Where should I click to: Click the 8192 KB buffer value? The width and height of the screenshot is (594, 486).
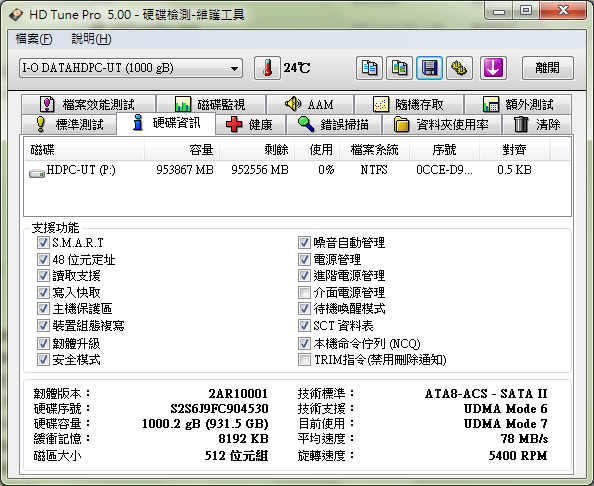coord(244,439)
